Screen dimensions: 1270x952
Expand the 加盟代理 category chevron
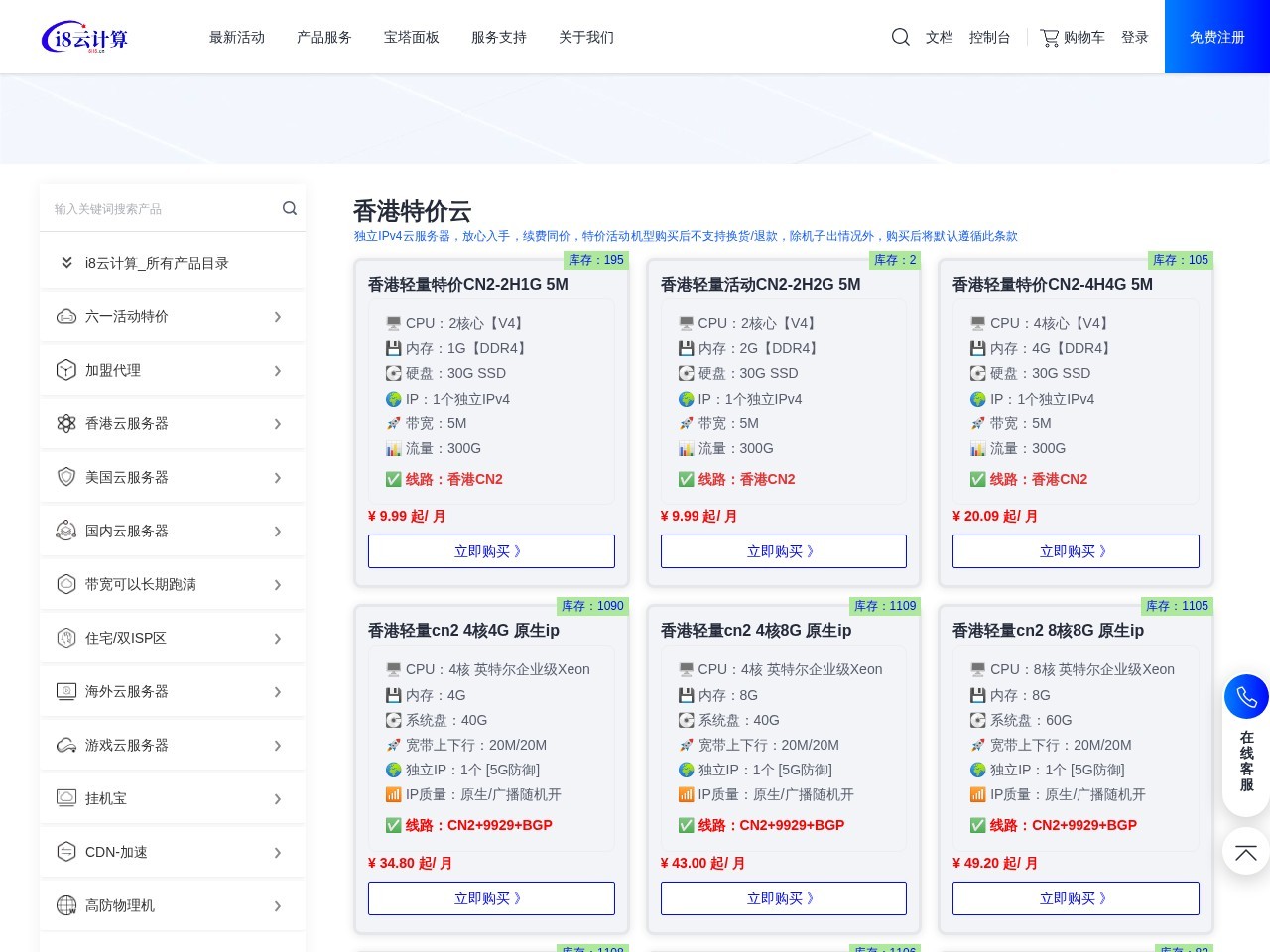278,371
